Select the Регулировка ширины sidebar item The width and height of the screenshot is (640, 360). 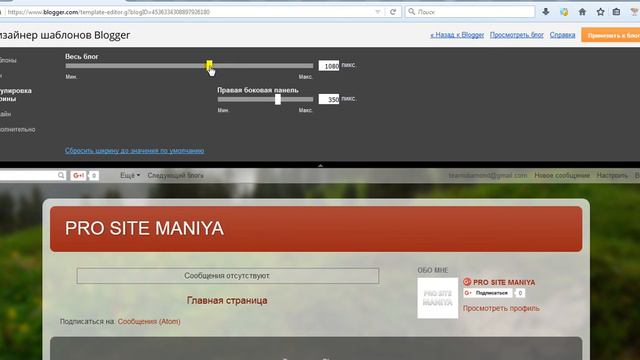tap(16, 95)
